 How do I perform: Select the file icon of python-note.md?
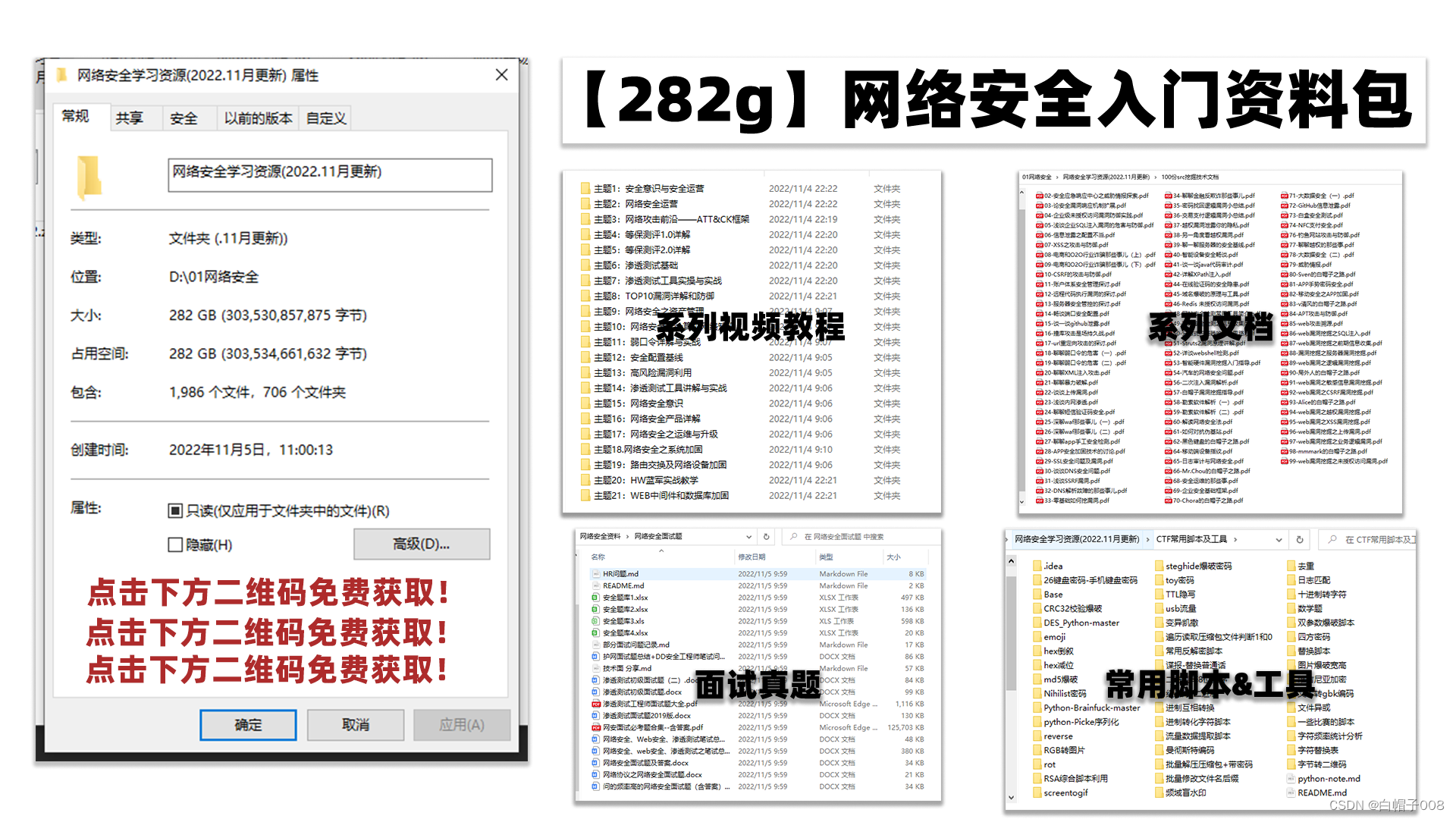(x=1291, y=778)
